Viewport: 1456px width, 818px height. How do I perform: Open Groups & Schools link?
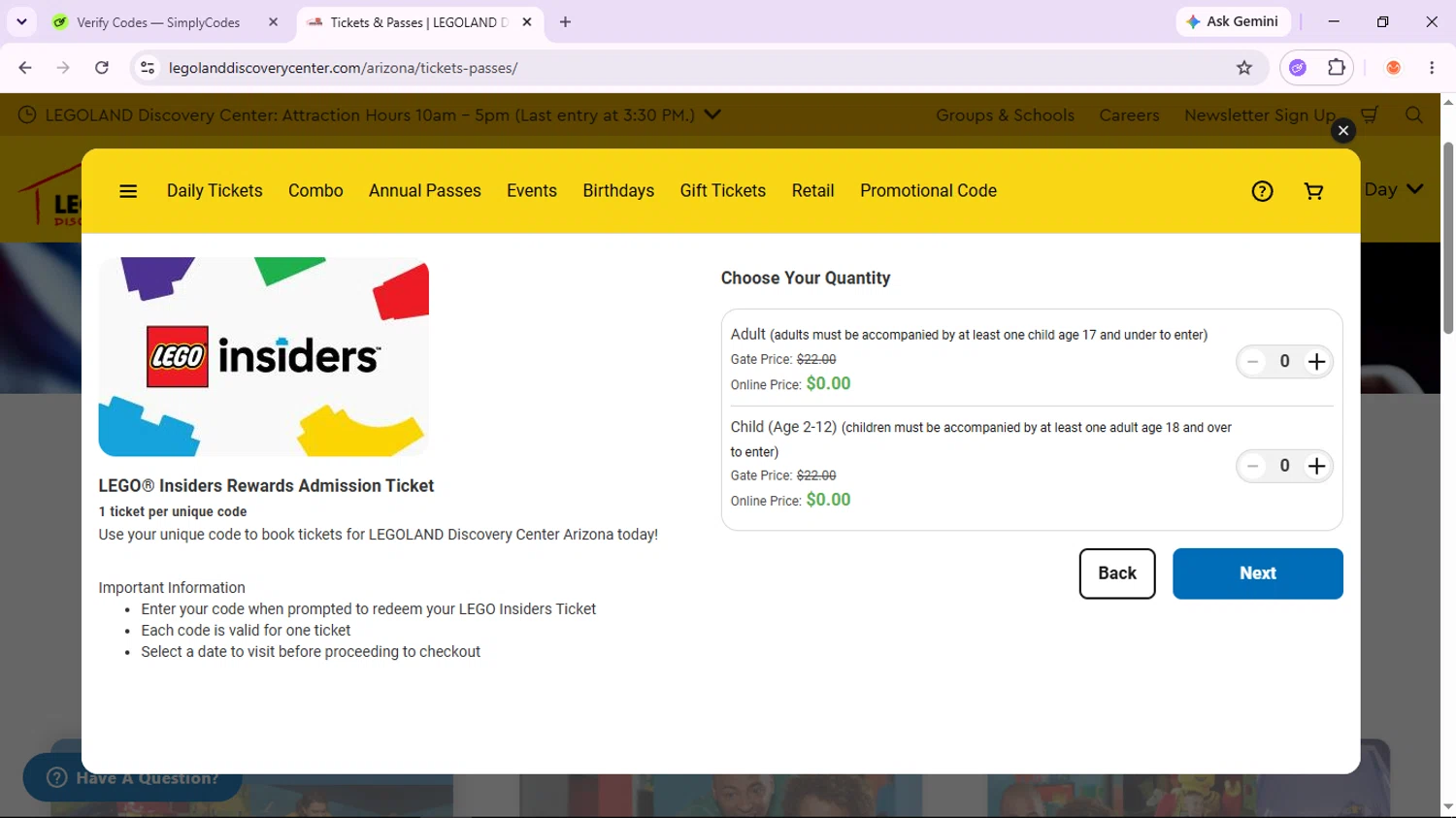click(1005, 115)
